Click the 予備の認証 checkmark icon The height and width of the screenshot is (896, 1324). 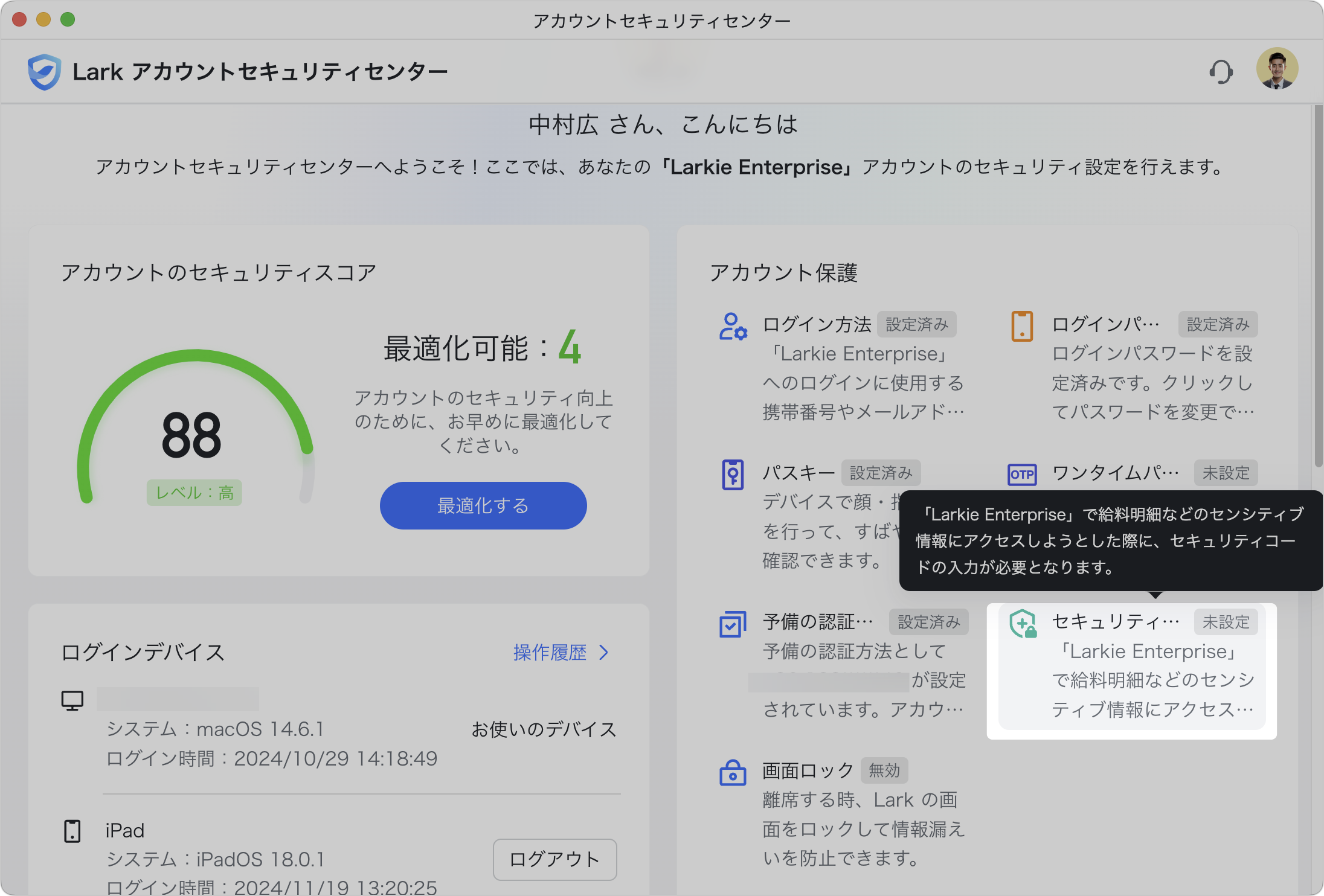point(731,624)
